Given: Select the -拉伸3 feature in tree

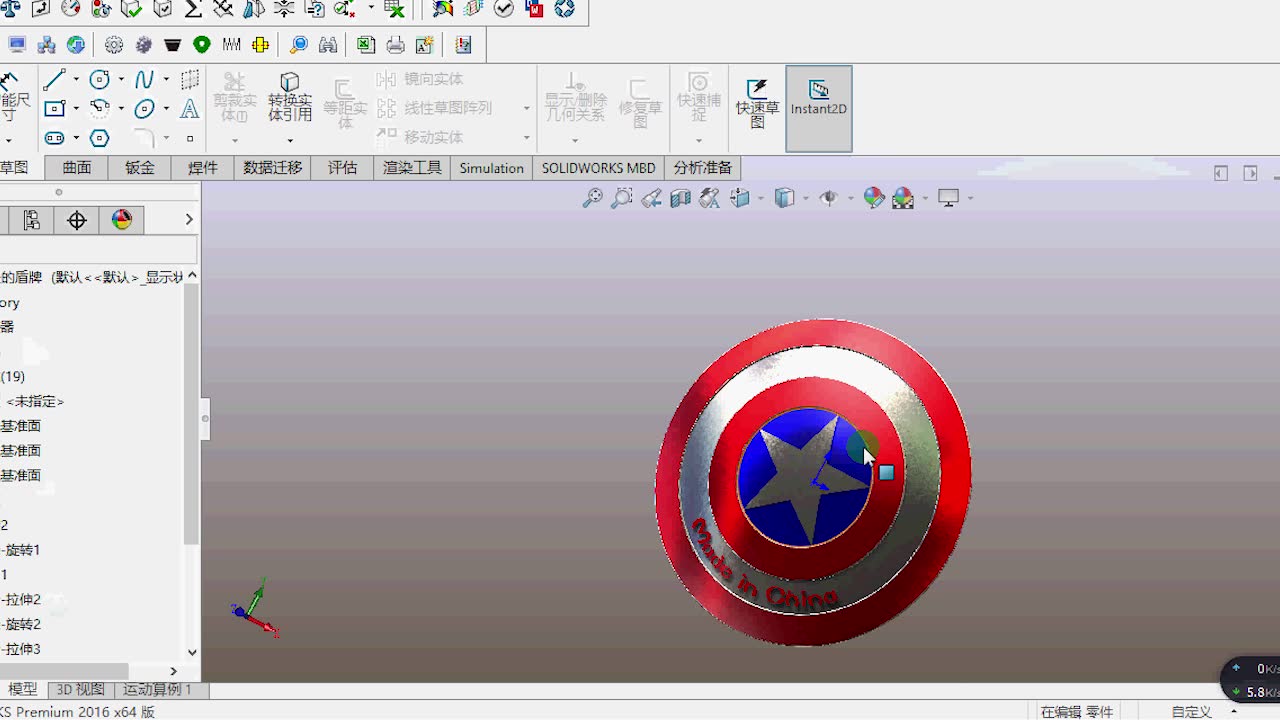Looking at the screenshot, I should pos(21,649).
